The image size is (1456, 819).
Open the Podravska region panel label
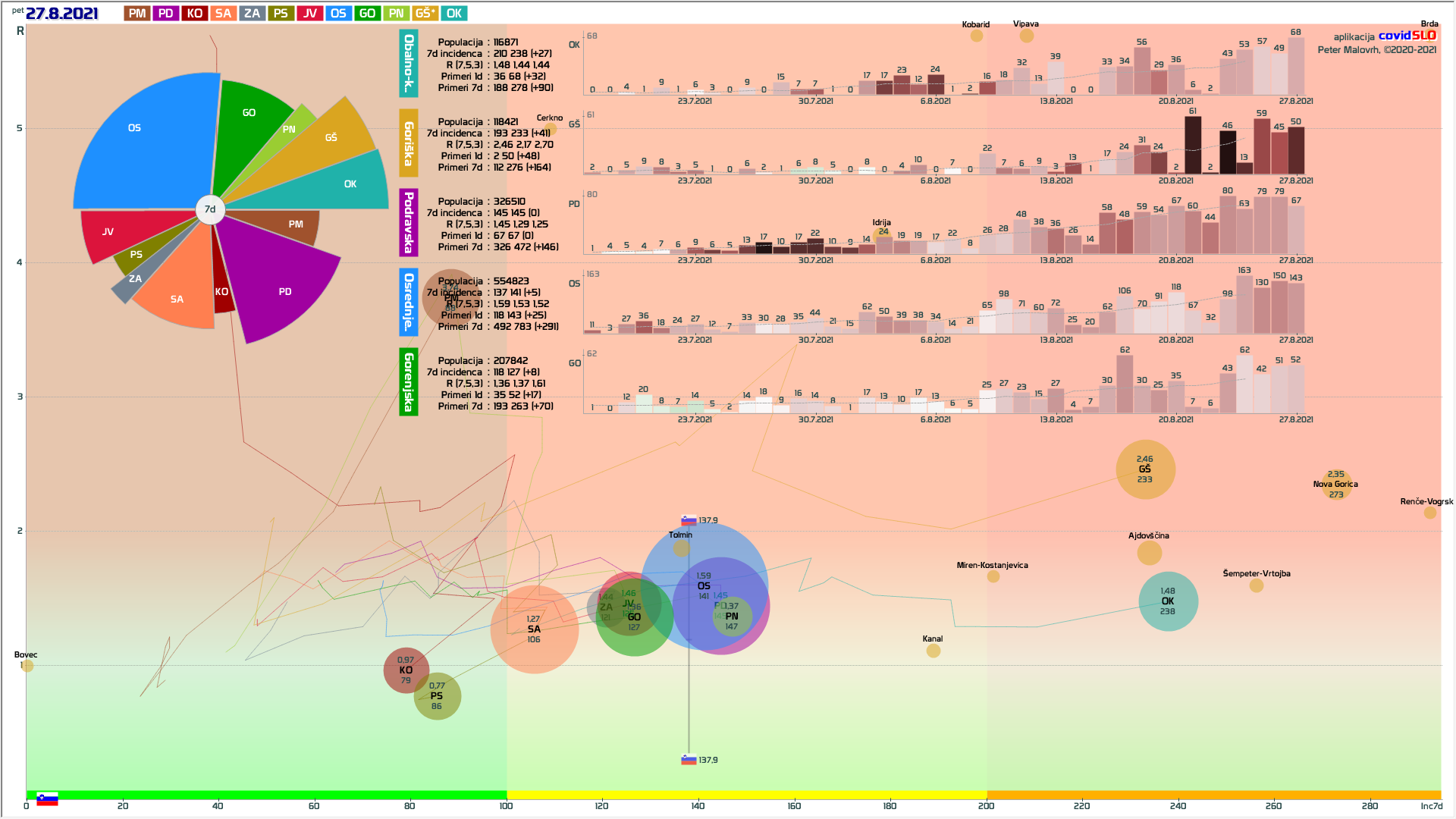tap(409, 223)
